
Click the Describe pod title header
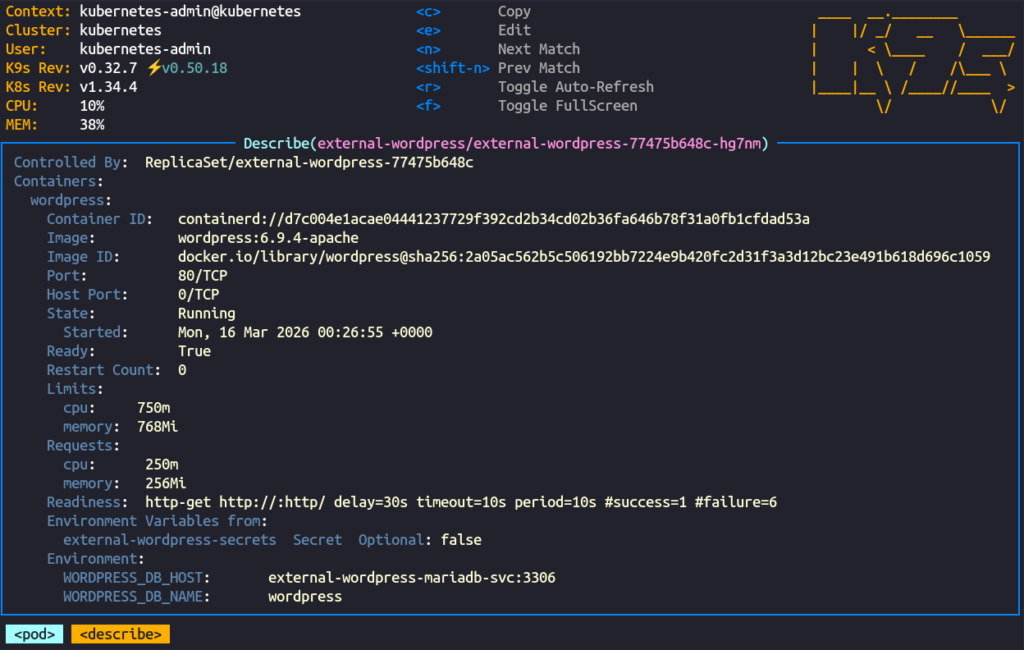(x=505, y=144)
